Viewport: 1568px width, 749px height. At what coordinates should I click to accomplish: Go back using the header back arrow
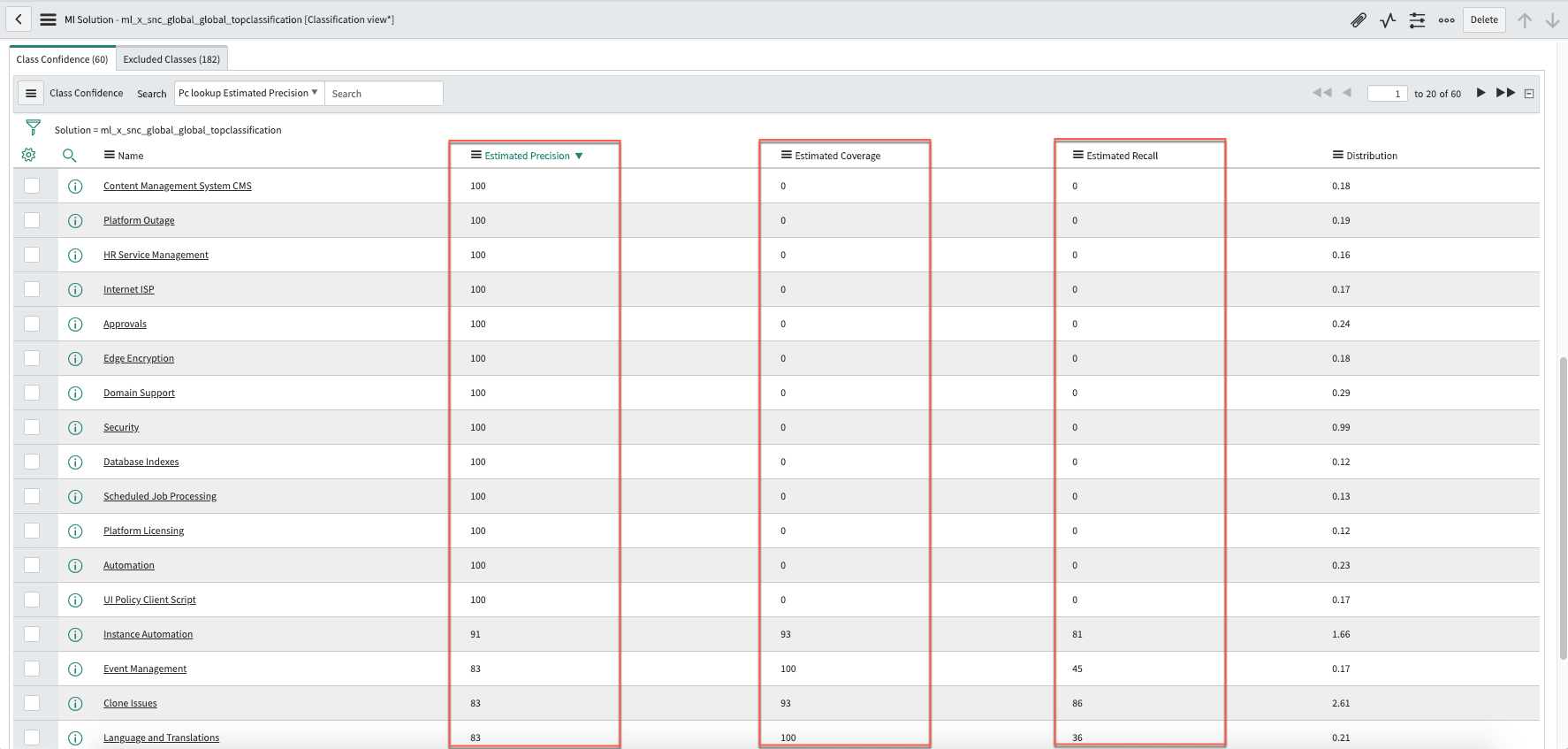[19, 19]
